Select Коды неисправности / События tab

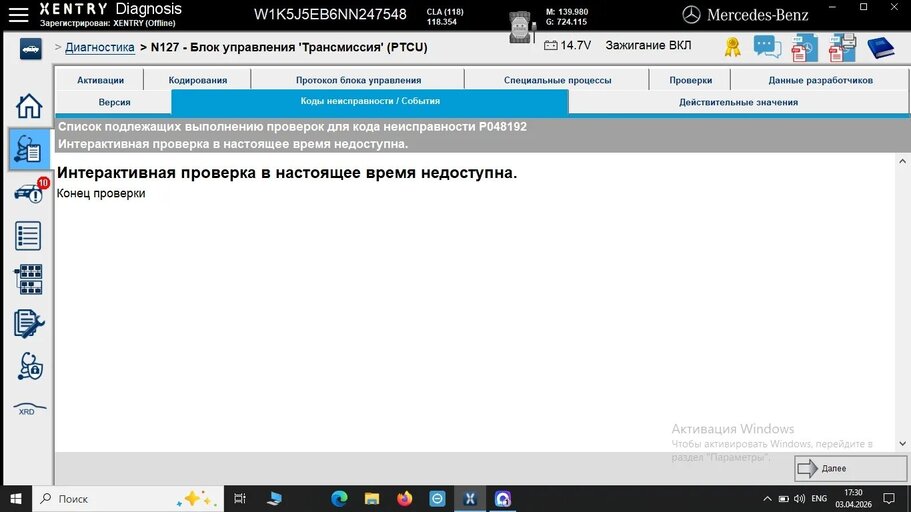click(x=370, y=102)
